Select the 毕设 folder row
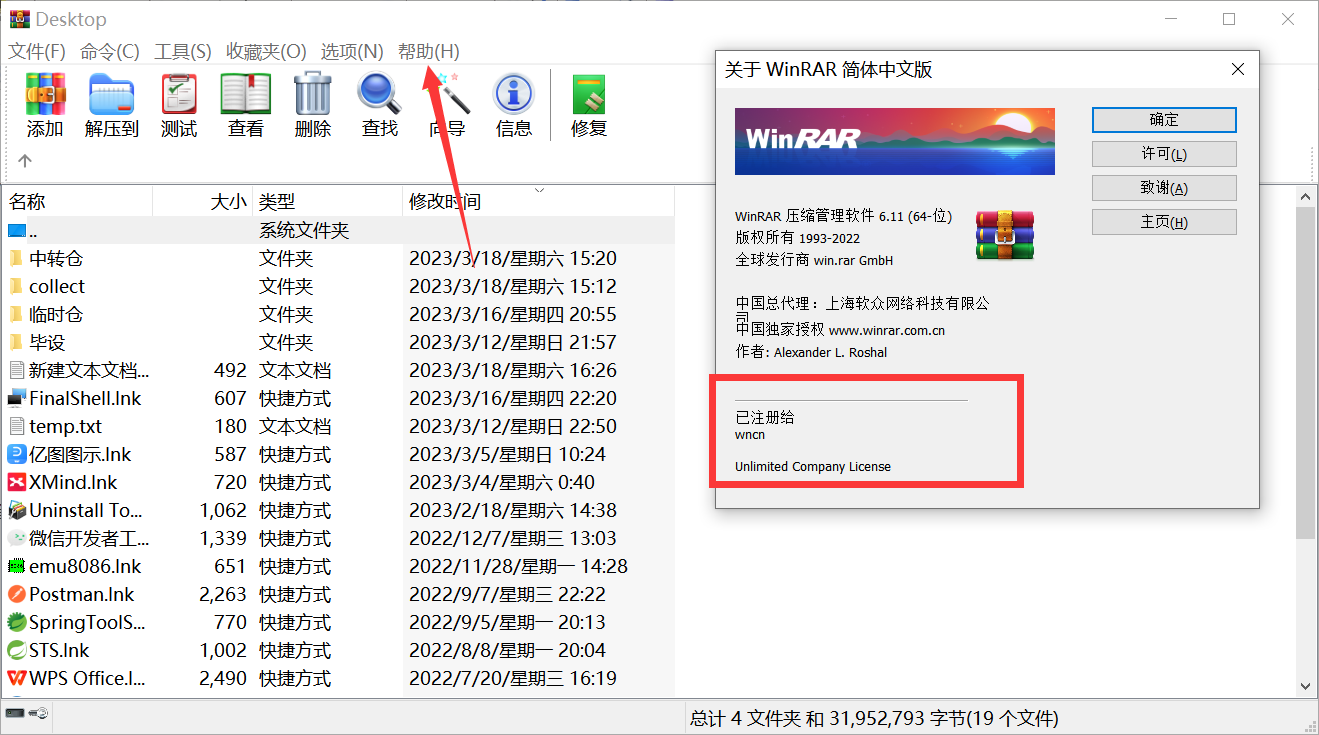Screen dimensions: 1319x735 coord(338,342)
